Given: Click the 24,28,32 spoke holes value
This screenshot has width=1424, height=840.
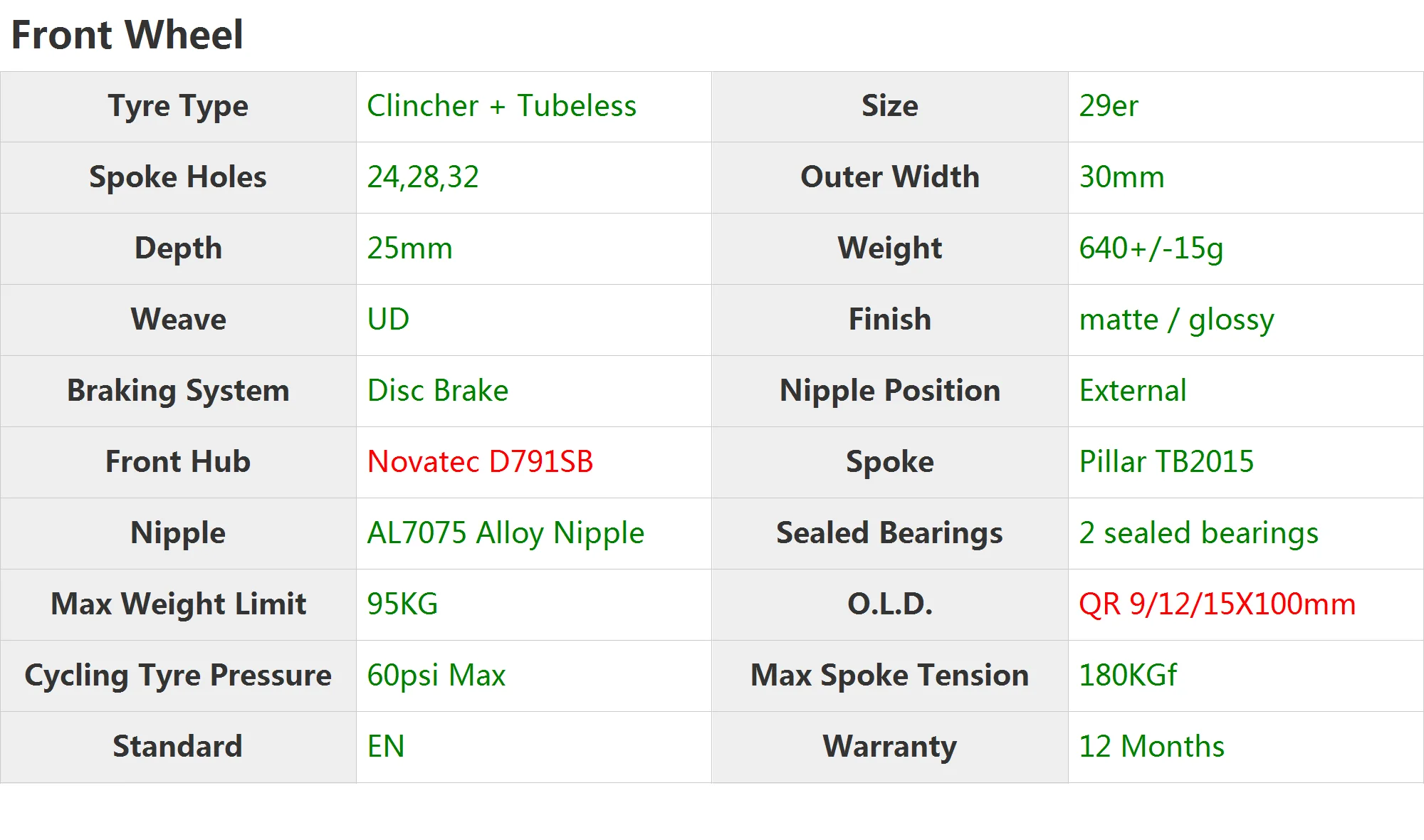Looking at the screenshot, I should (x=423, y=177).
